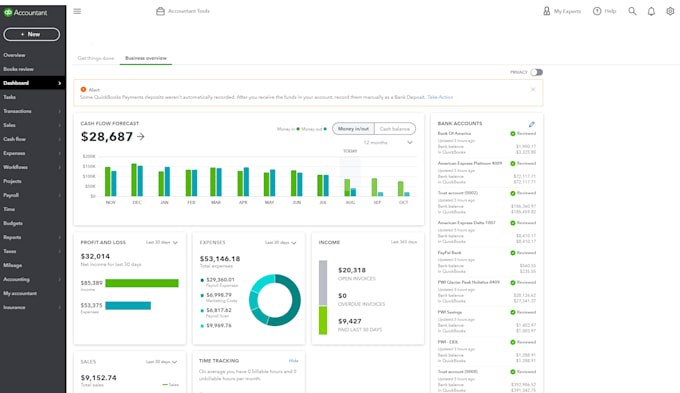Click the Reviewed checkmark for PWI Savings
680x393 pixels.
(513, 312)
